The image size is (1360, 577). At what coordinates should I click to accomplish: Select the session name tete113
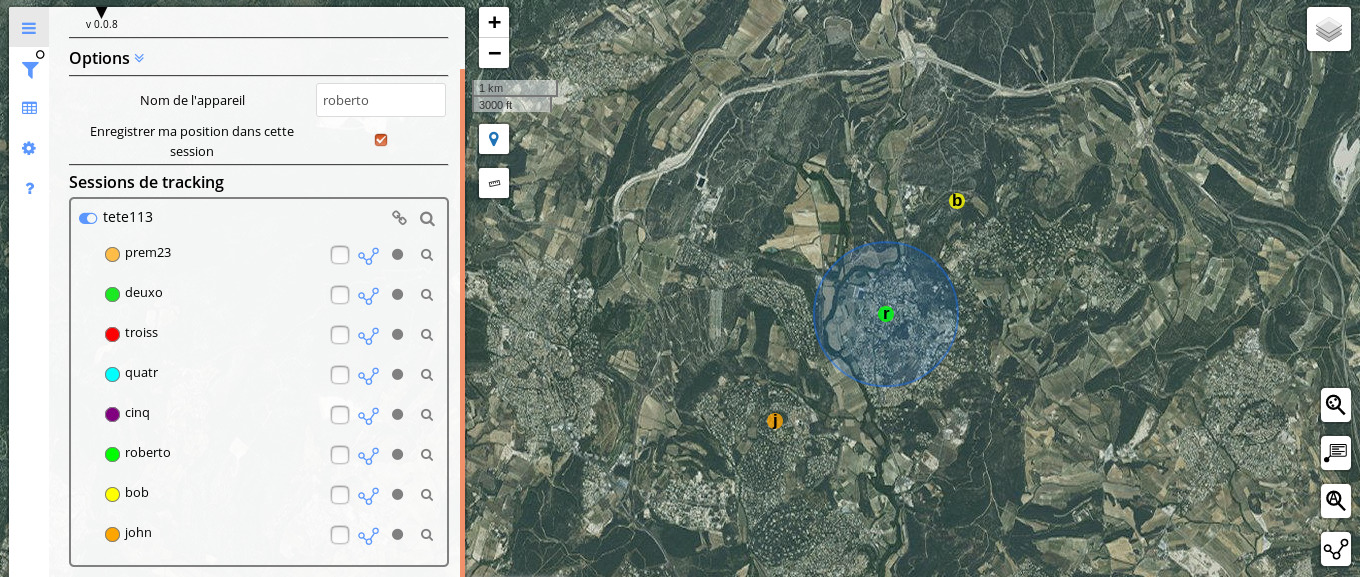click(x=128, y=217)
